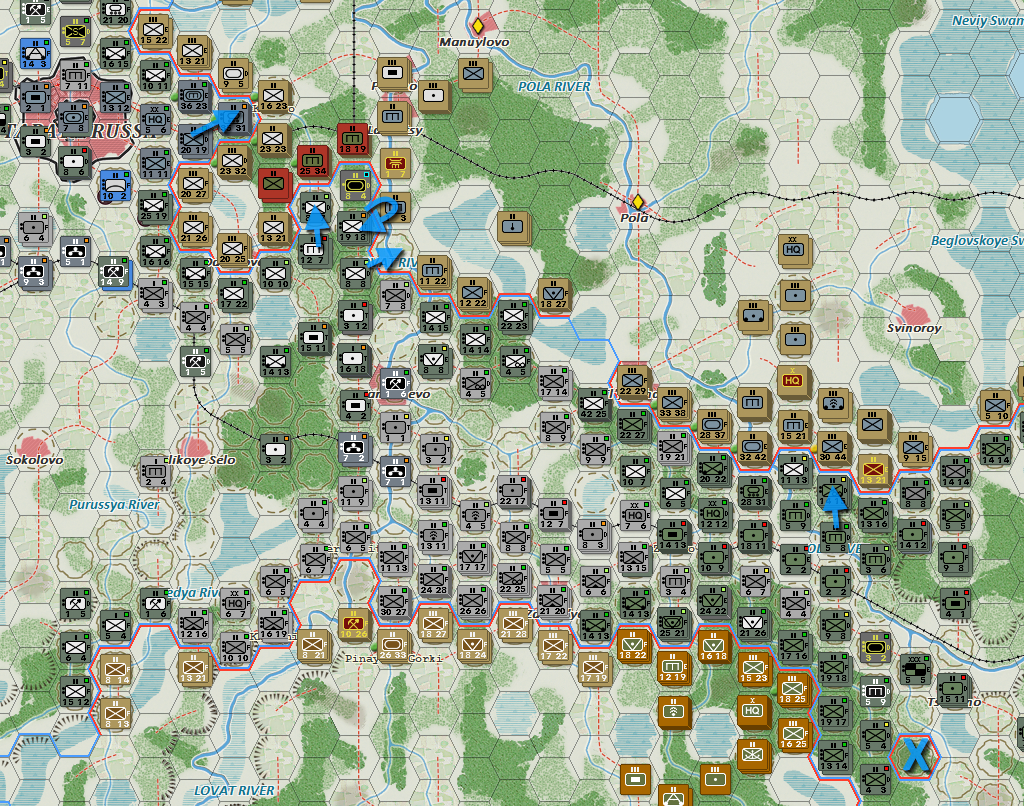The height and width of the screenshot is (806, 1024).
Task: Pick the green infantry unit 22 23
Action: tap(513, 317)
